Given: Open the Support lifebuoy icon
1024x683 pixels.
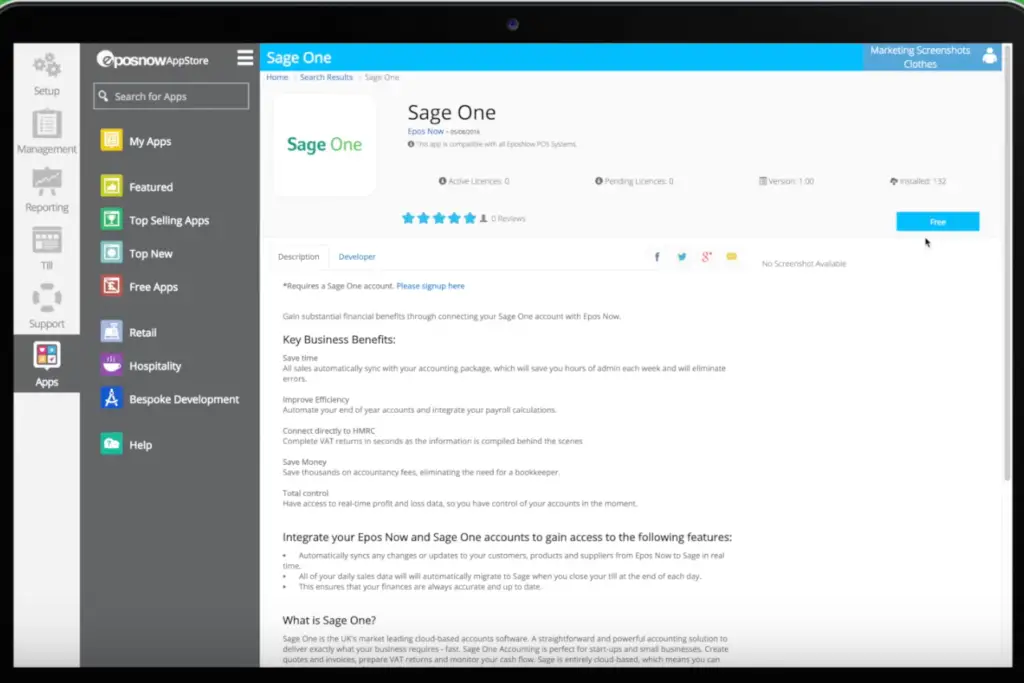Looking at the screenshot, I should (x=46, y=298).
